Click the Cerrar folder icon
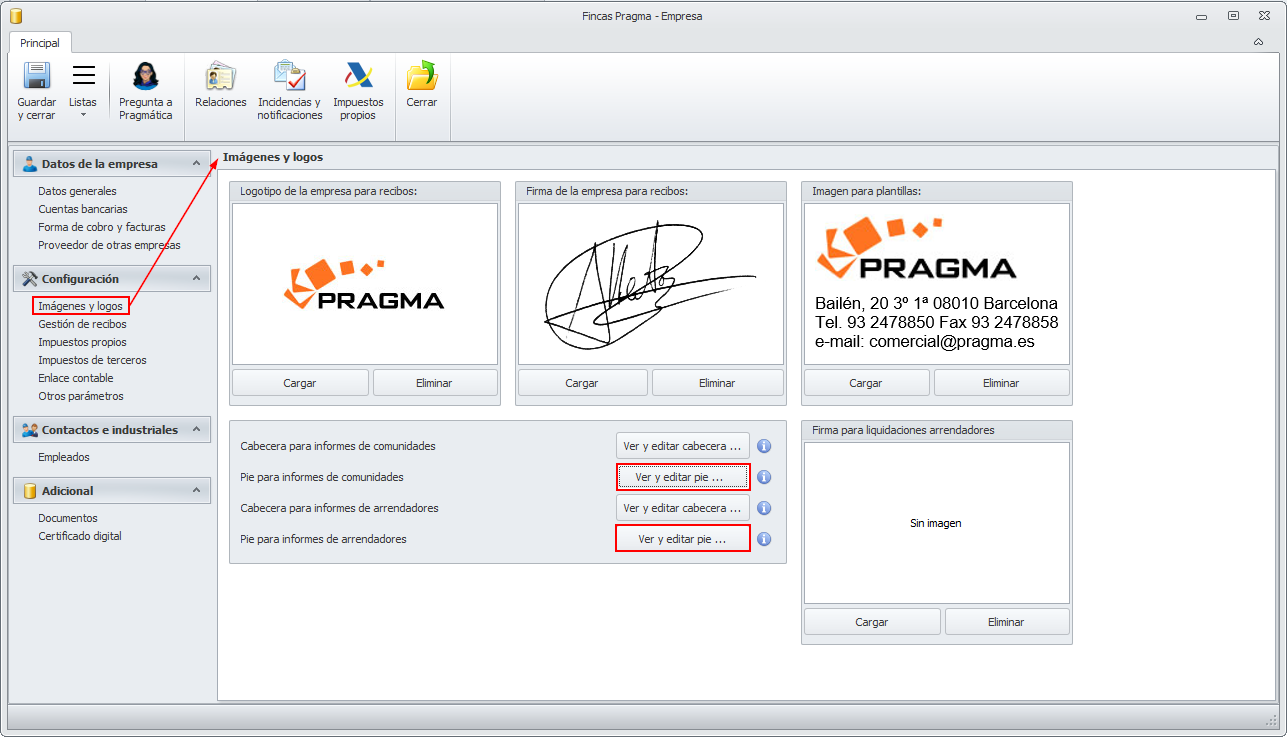Viewport: 1287px width, 737px height. click(422, 76)
